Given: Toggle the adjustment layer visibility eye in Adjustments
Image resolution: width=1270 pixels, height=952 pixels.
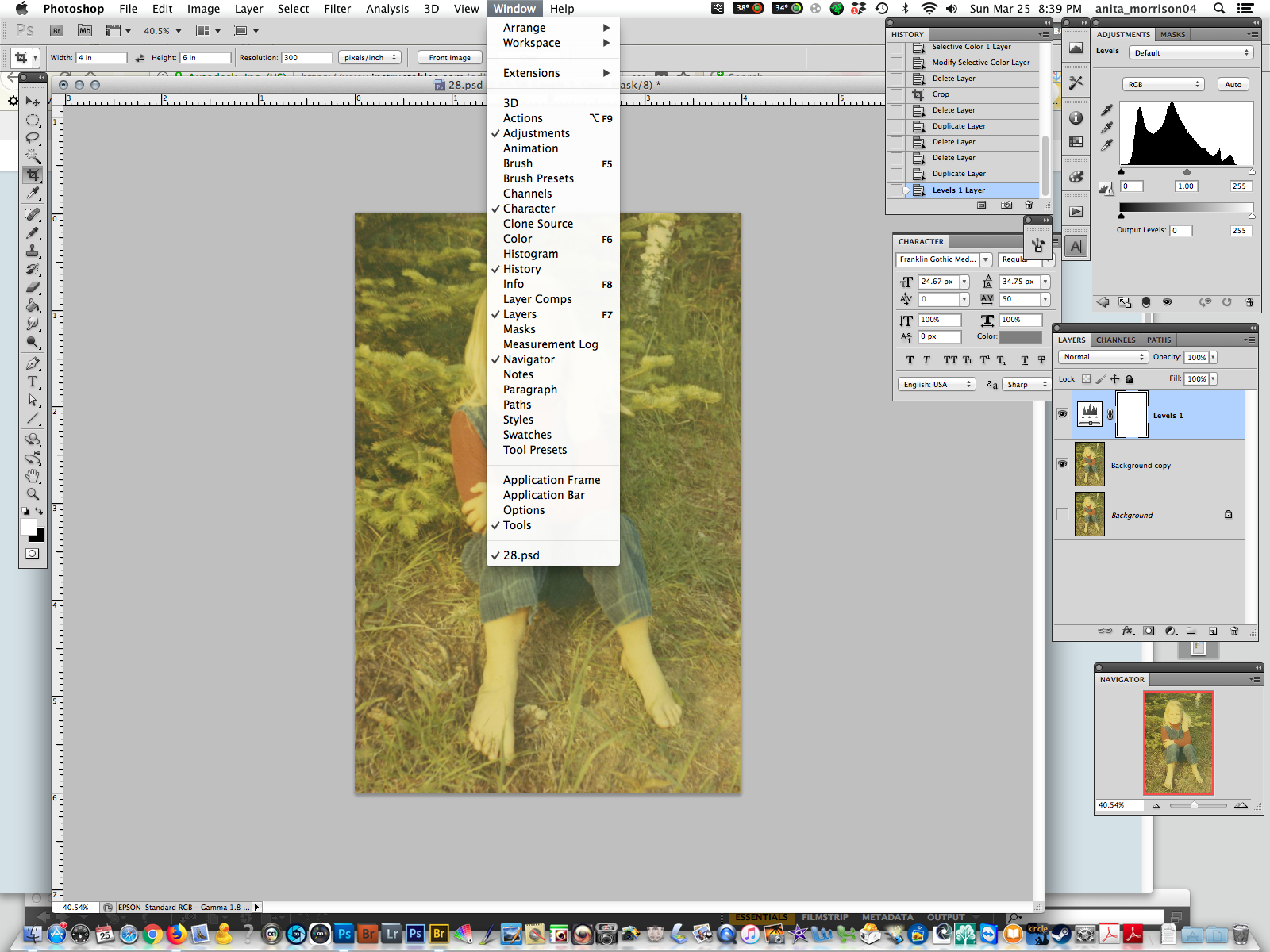Looking at the screenshot, I should [x=1167, y=302].
